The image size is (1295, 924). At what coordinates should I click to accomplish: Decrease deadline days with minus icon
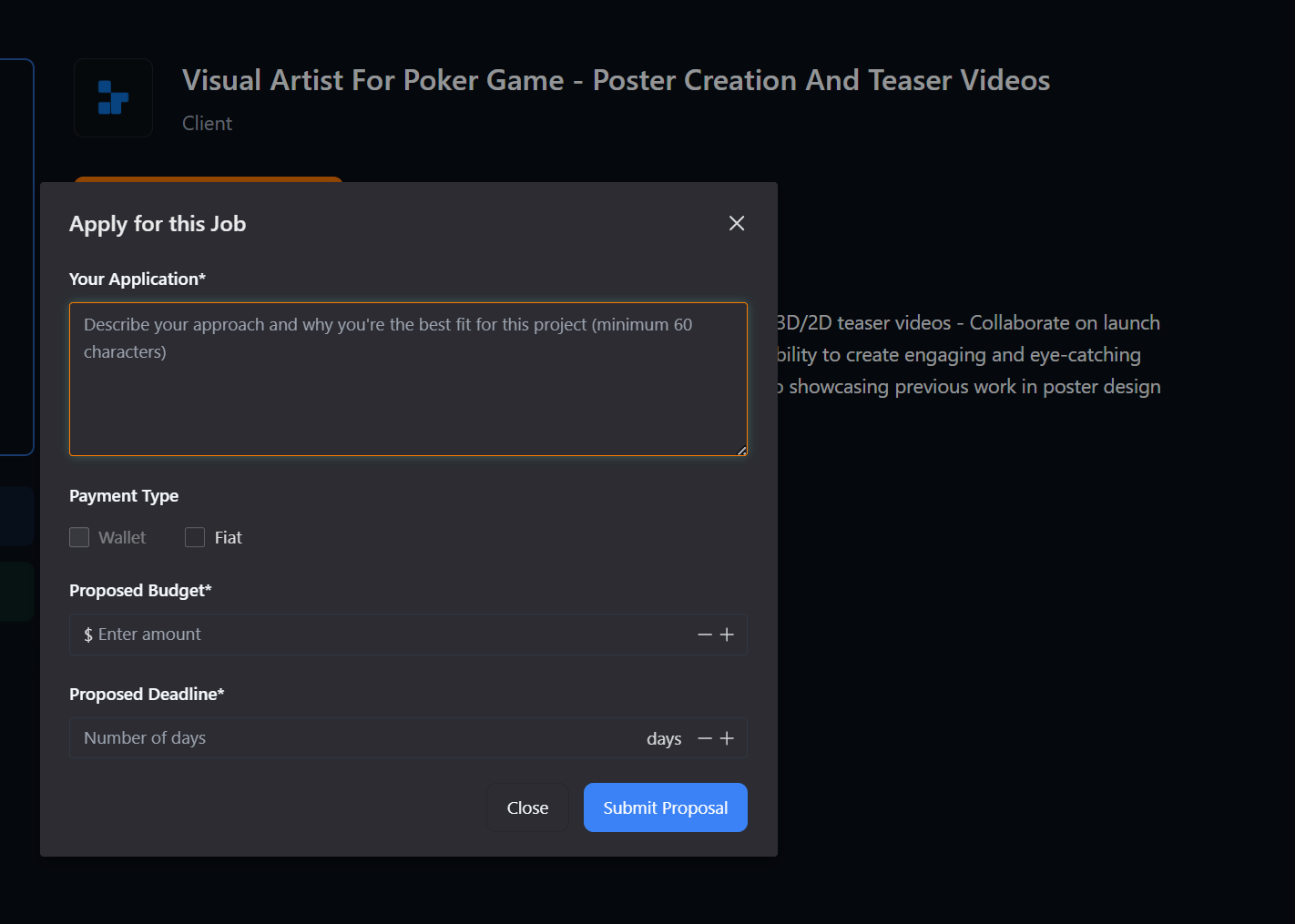pos(705,738)
